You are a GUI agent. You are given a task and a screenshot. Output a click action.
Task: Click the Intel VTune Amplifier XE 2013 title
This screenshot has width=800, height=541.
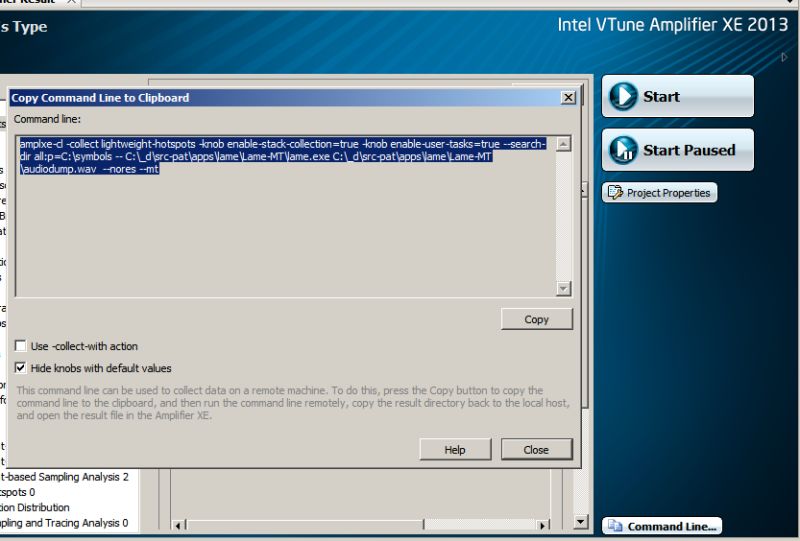click(672, 24)
